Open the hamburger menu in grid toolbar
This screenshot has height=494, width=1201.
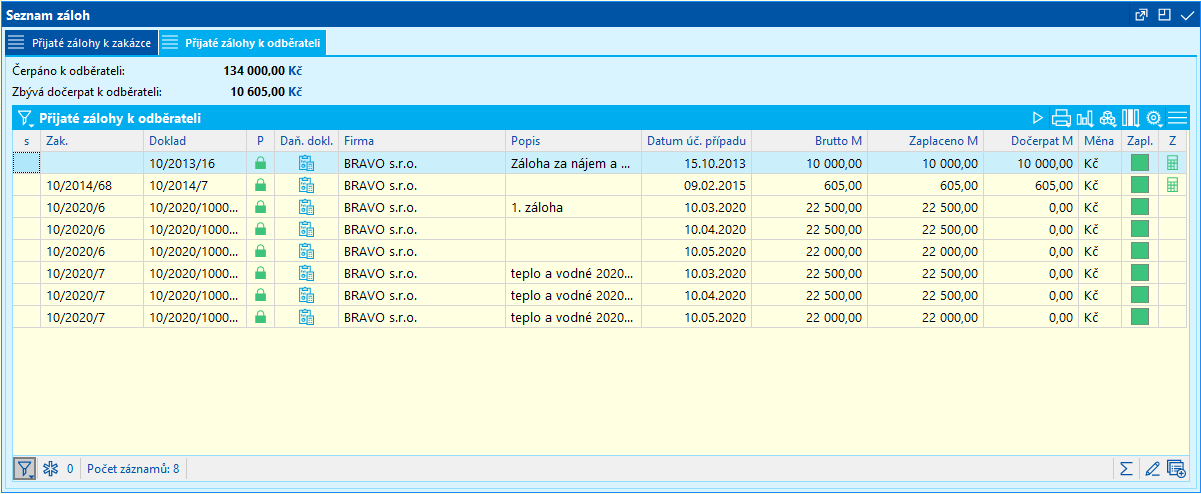(x=1176, y=118)
